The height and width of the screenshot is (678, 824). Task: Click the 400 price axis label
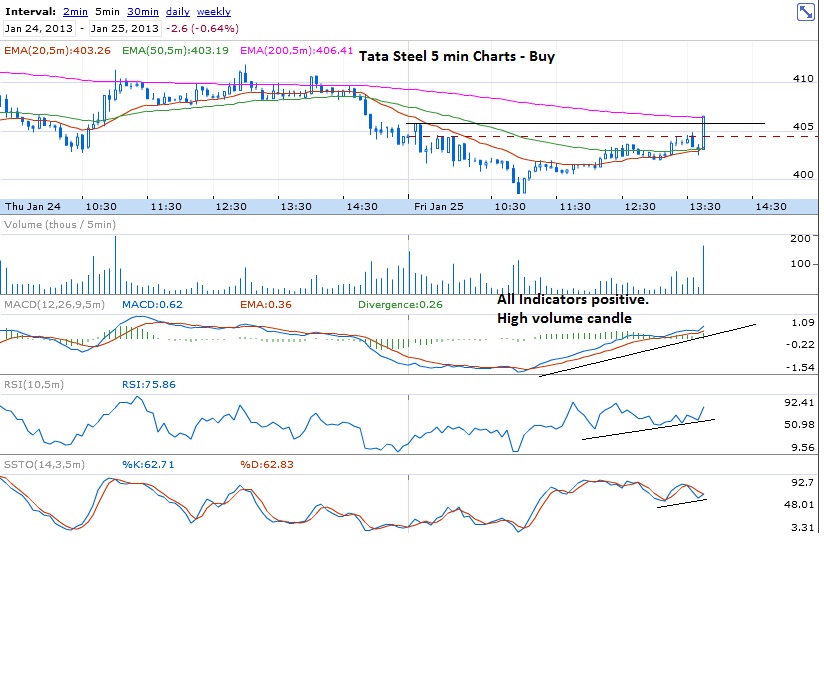pos(803,174)
